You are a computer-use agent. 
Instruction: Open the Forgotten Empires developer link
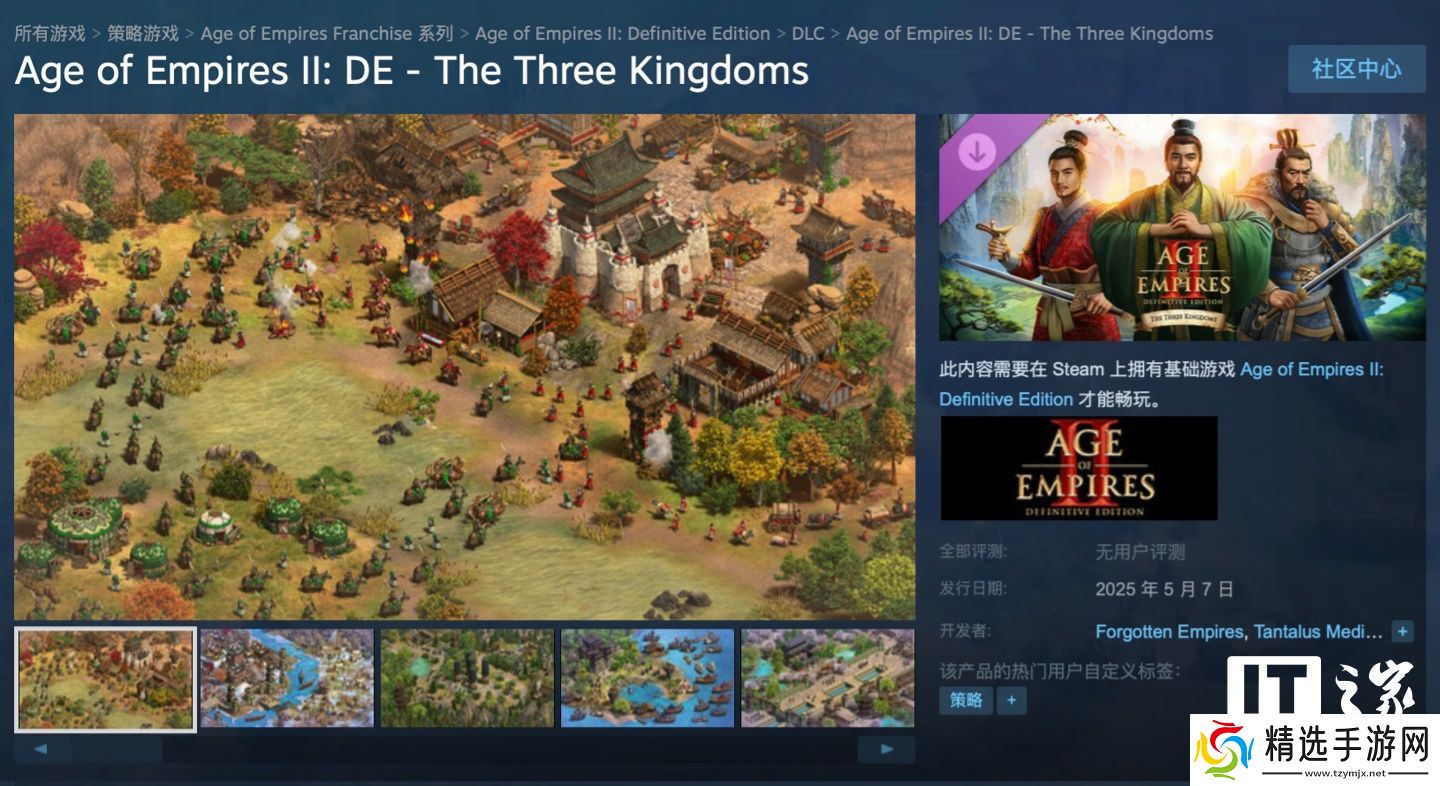pyautogui.click(x=1169, y=632)
